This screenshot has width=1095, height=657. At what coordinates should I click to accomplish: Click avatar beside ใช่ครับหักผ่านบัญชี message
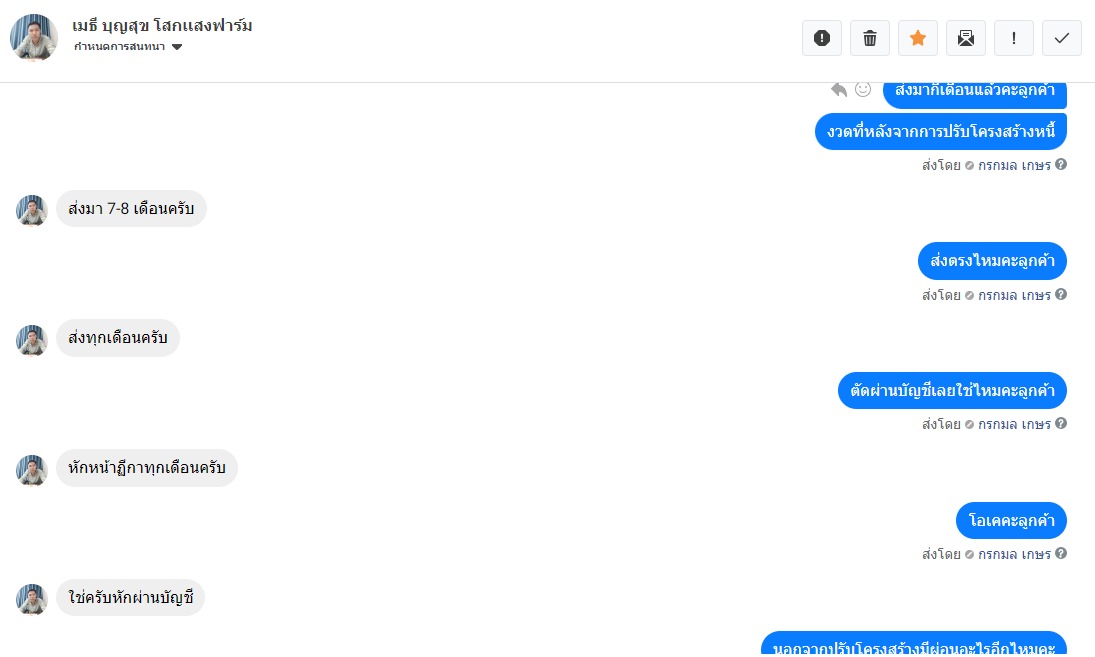(31, 599)
